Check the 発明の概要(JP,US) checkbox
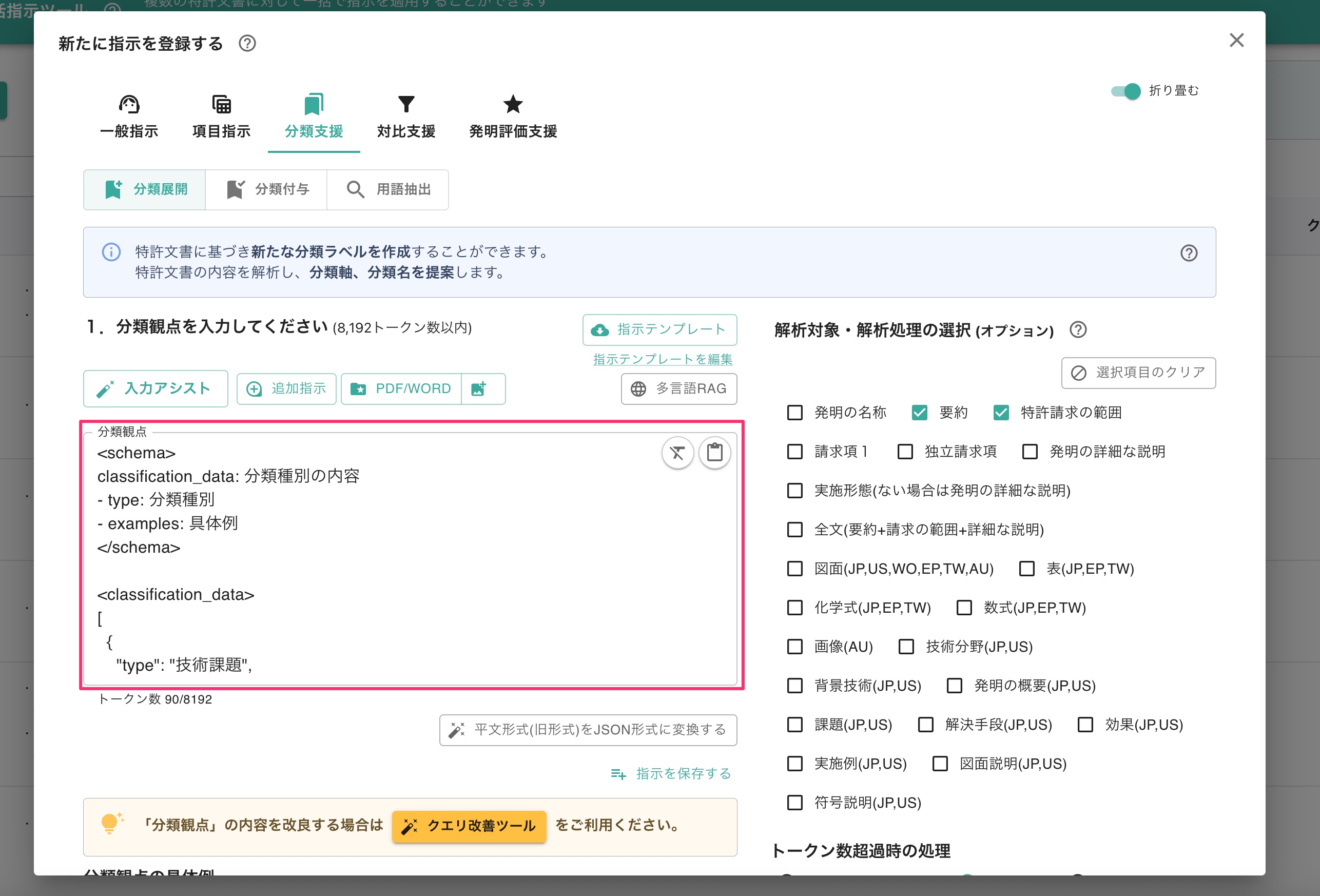This screenshot has width=1320, height=896. pos(954,686)
